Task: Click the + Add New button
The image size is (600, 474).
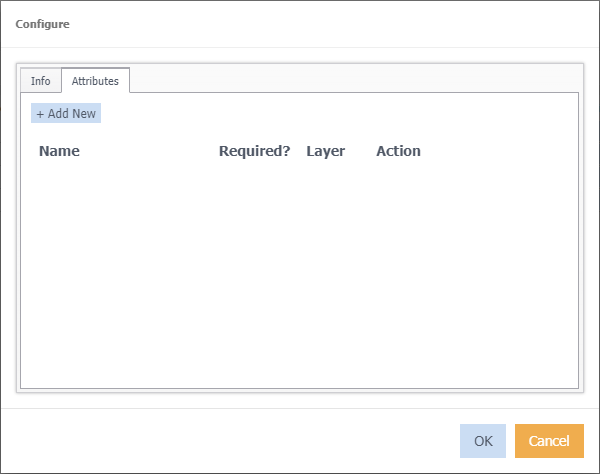Action: pos(66,114)
